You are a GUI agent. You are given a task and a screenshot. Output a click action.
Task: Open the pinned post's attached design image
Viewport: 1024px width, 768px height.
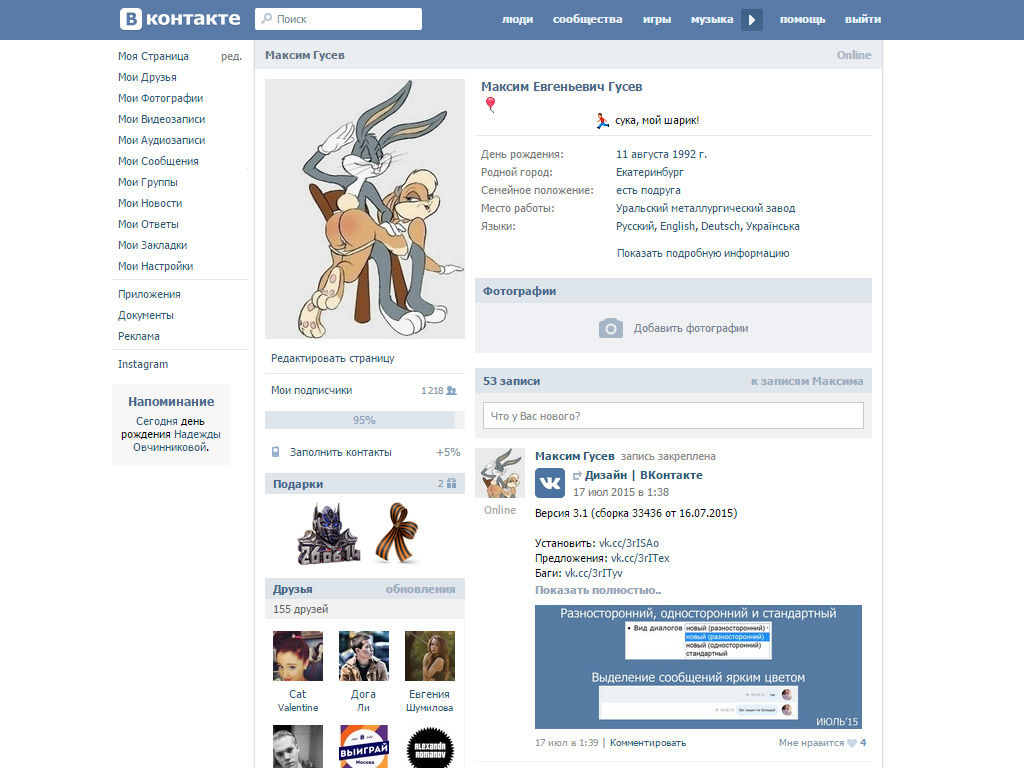click(698, 667)
